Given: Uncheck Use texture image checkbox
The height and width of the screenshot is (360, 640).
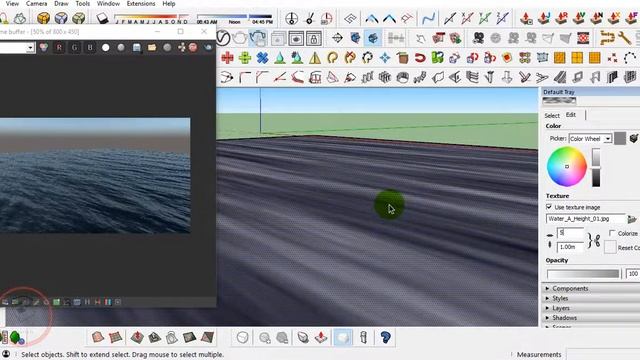Looking at the screenshot, I should pos(549,207).
